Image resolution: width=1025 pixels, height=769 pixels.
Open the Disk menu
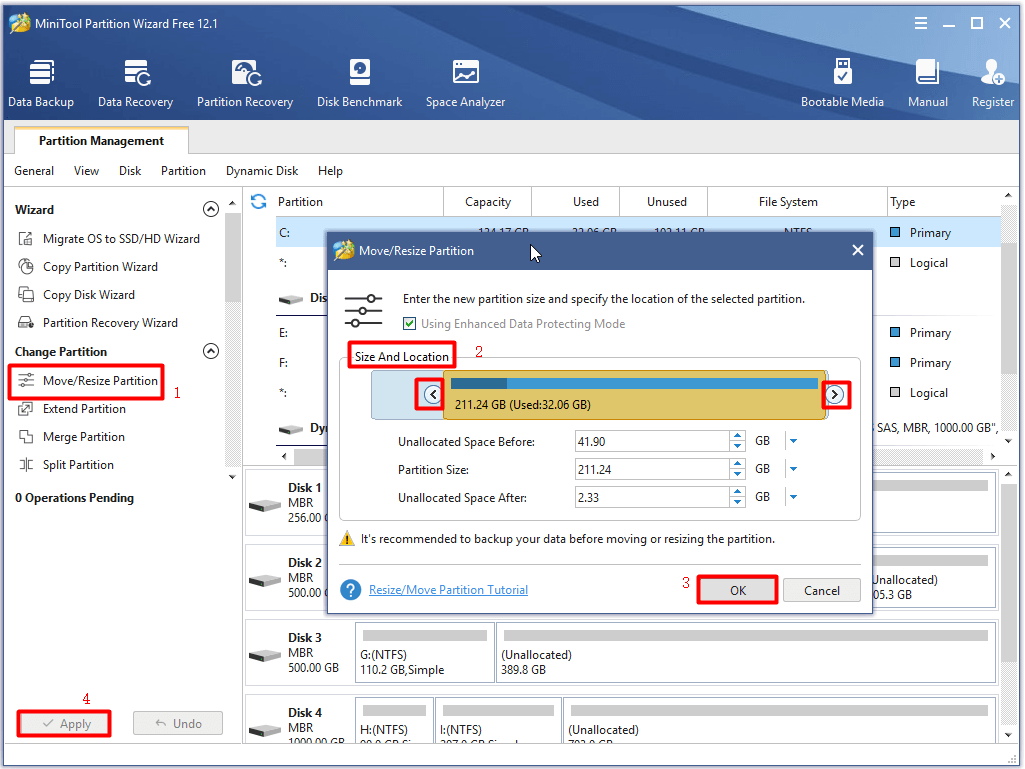[130, 171]
